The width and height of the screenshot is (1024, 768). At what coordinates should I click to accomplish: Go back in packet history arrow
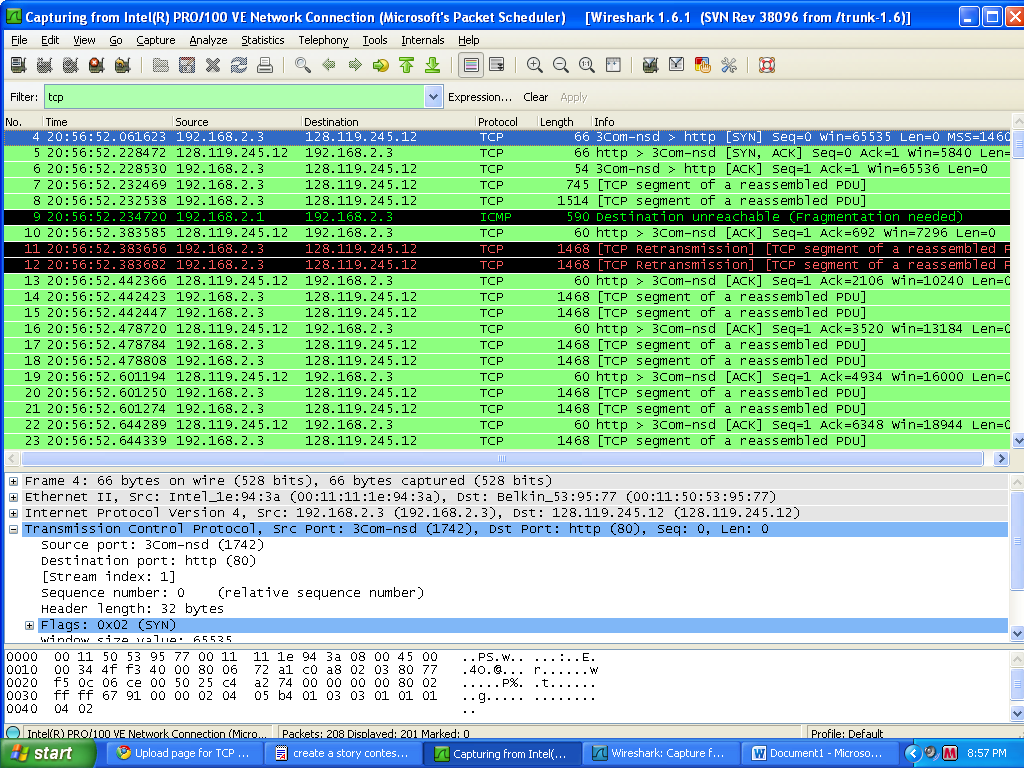tap(328, 65)
